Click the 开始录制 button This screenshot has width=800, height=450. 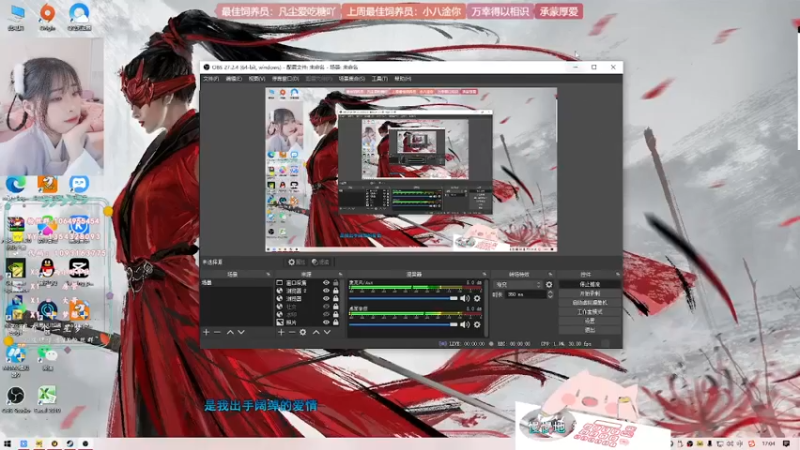[590, 293]
